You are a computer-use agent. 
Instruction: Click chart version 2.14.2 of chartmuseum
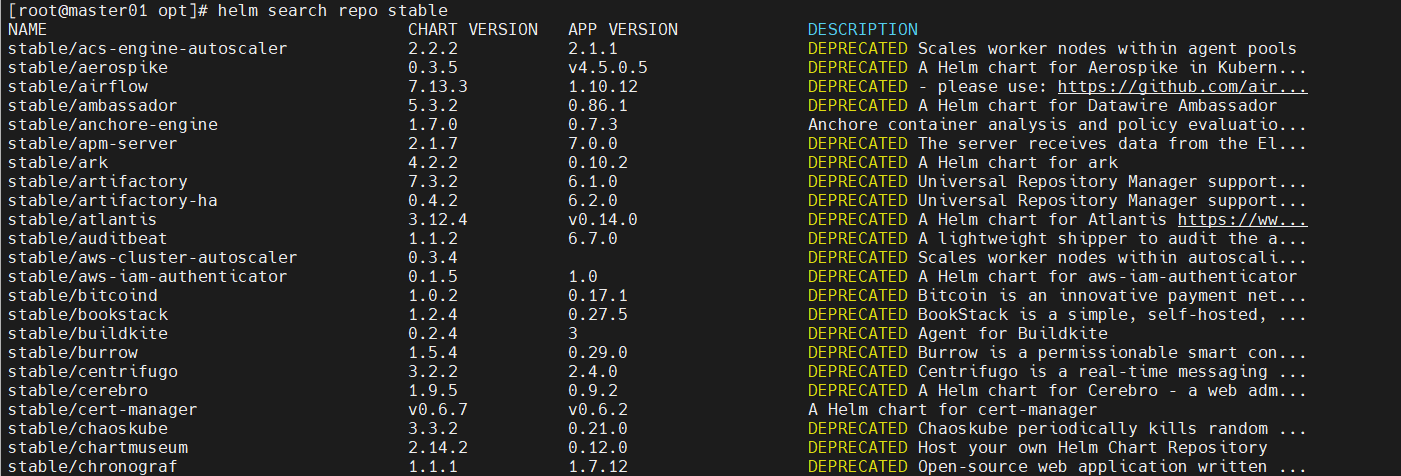click(438, 447)
